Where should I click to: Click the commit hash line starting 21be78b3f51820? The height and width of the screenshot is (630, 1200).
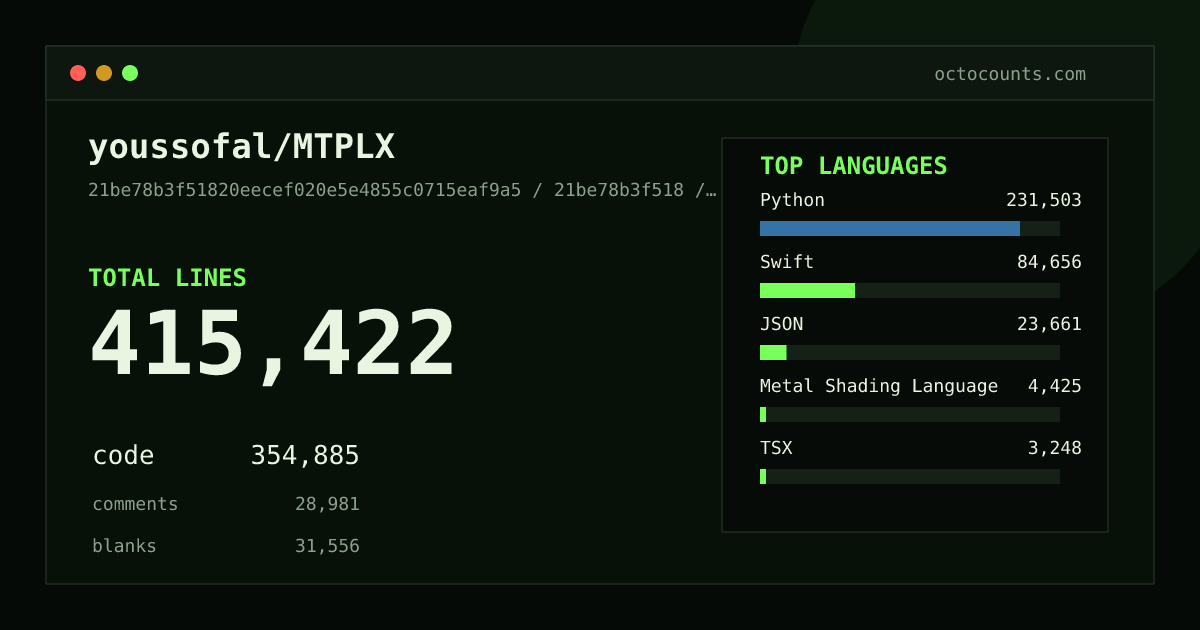pyautogui.click(x=402, y=190)
